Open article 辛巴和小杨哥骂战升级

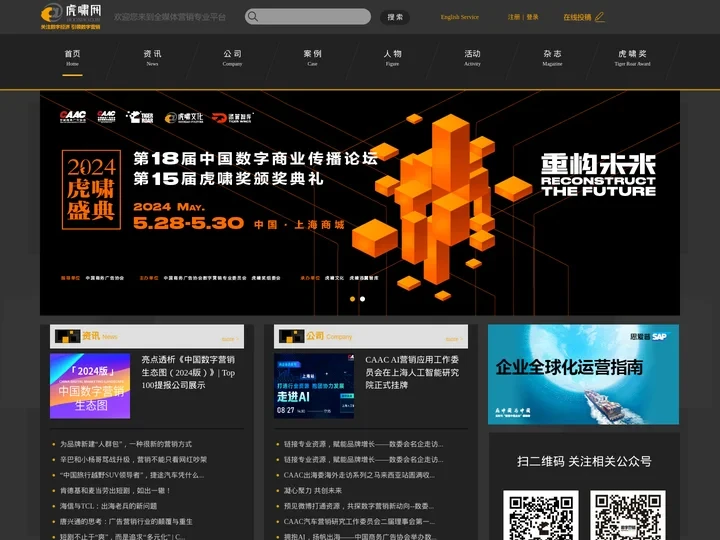(133, 460)
